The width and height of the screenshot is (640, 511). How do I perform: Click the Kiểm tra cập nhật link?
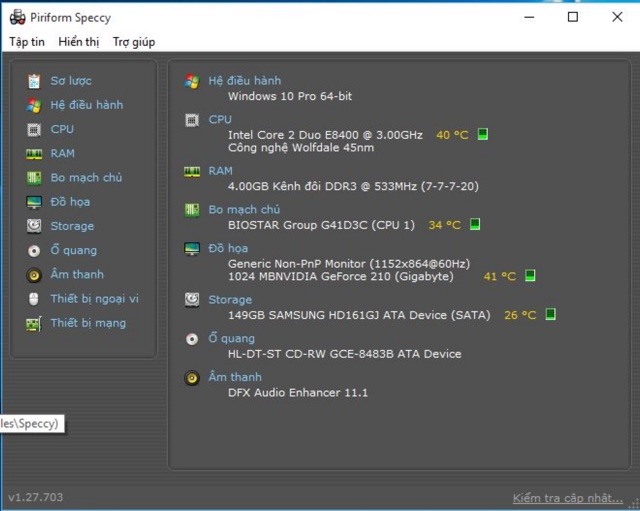[x=568, y=498]
